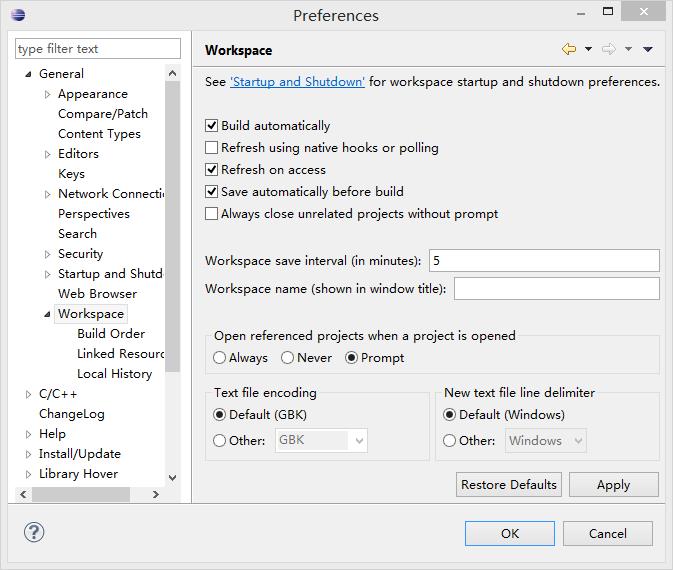Enable Always close unrelated projects without prompt

tap(212, 214)
